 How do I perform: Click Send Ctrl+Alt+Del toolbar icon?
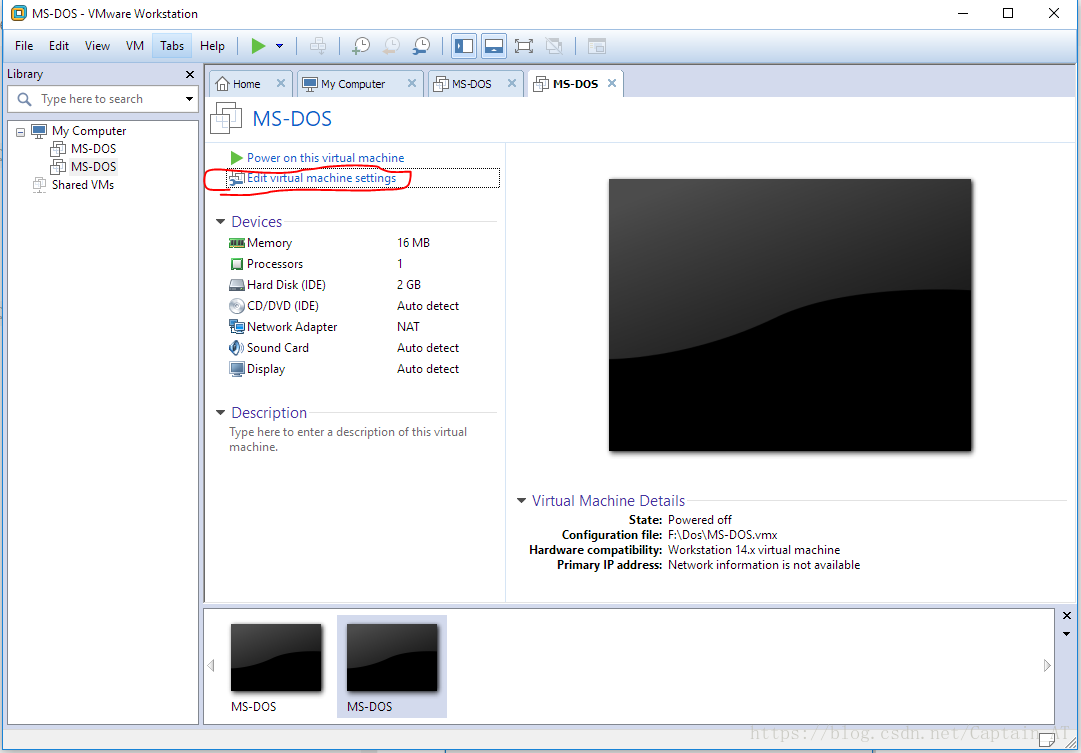pyautogui.click(x=318, y=46)
